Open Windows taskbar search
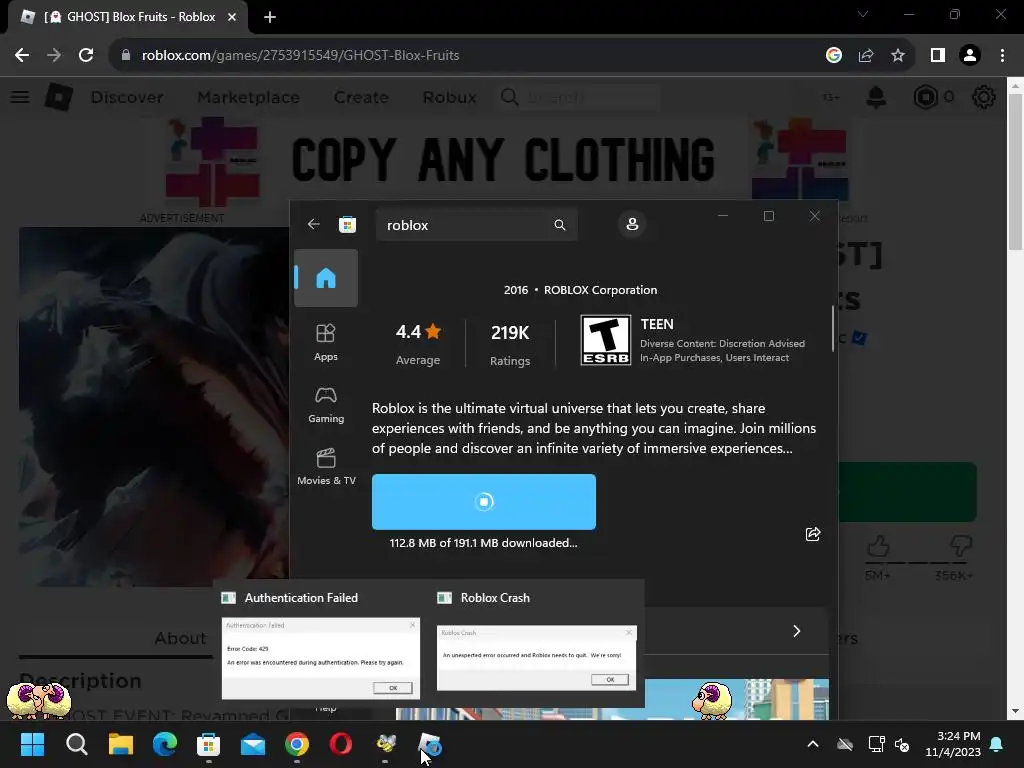 tap(76, 744)
